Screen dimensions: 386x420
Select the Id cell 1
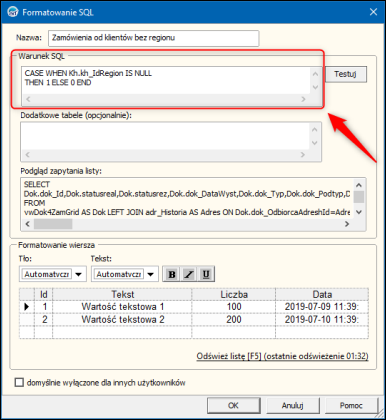coord(44,307)
